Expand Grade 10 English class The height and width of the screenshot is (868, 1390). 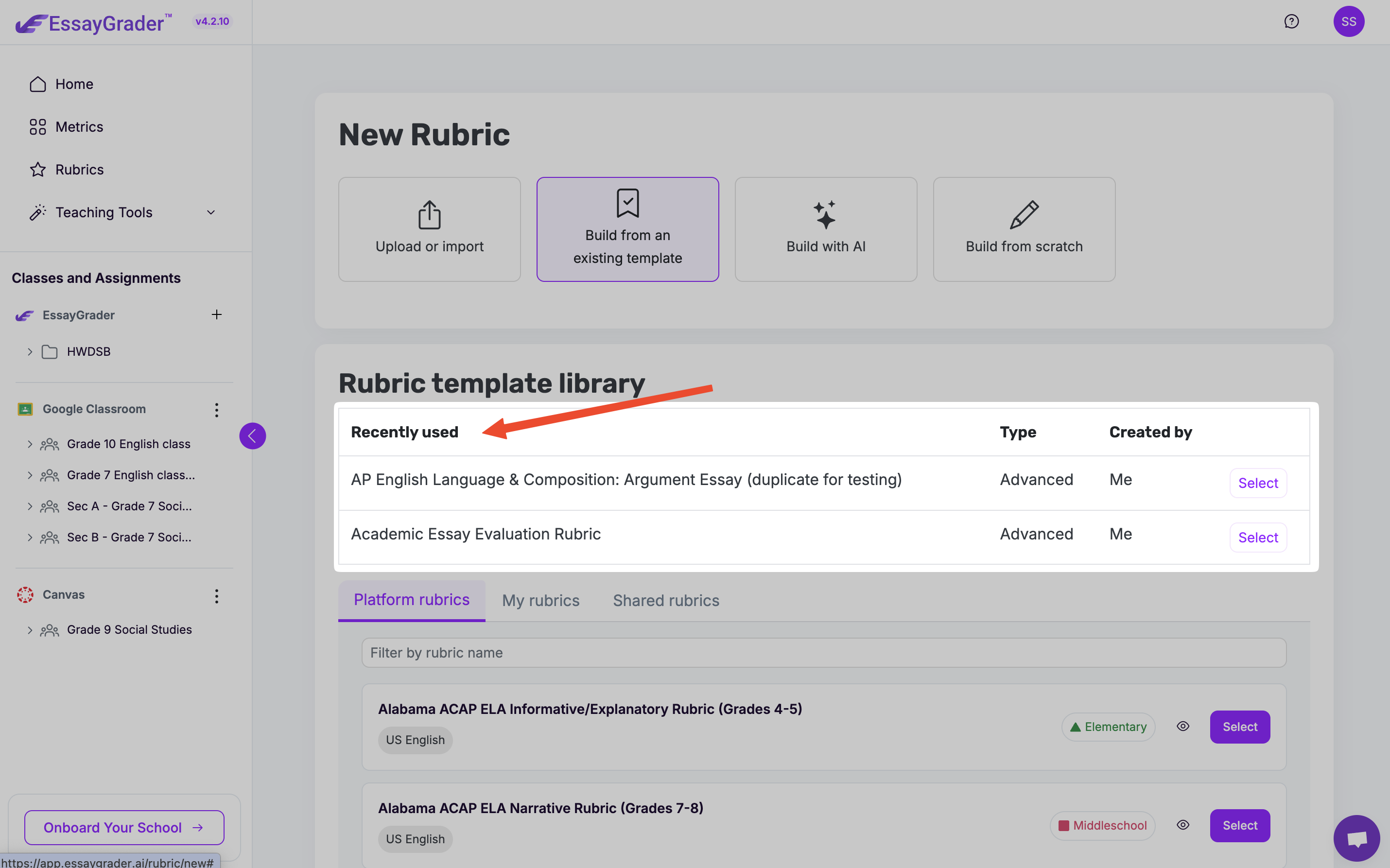click(x=30, y=444)
